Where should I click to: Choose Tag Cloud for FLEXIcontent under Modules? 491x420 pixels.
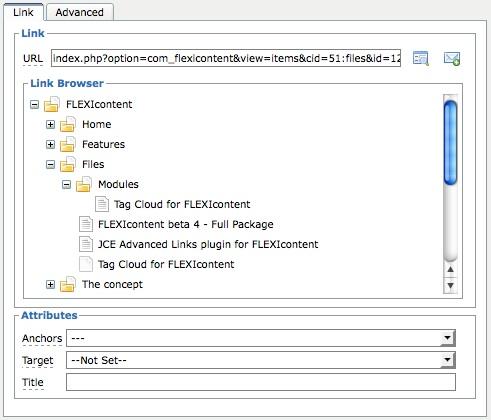(182, 204)
